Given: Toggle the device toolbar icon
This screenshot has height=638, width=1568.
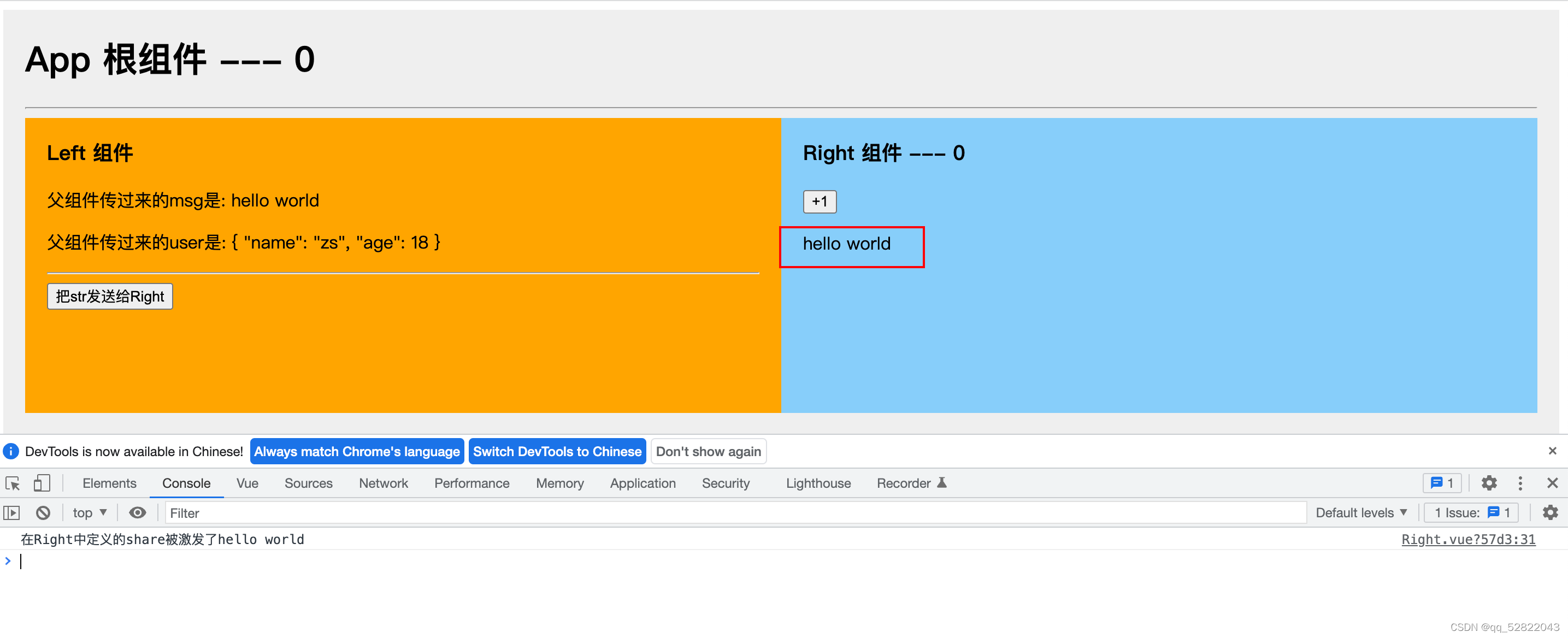Looking at the screenshot, I should pyautogui.click(x=42, y=483).
